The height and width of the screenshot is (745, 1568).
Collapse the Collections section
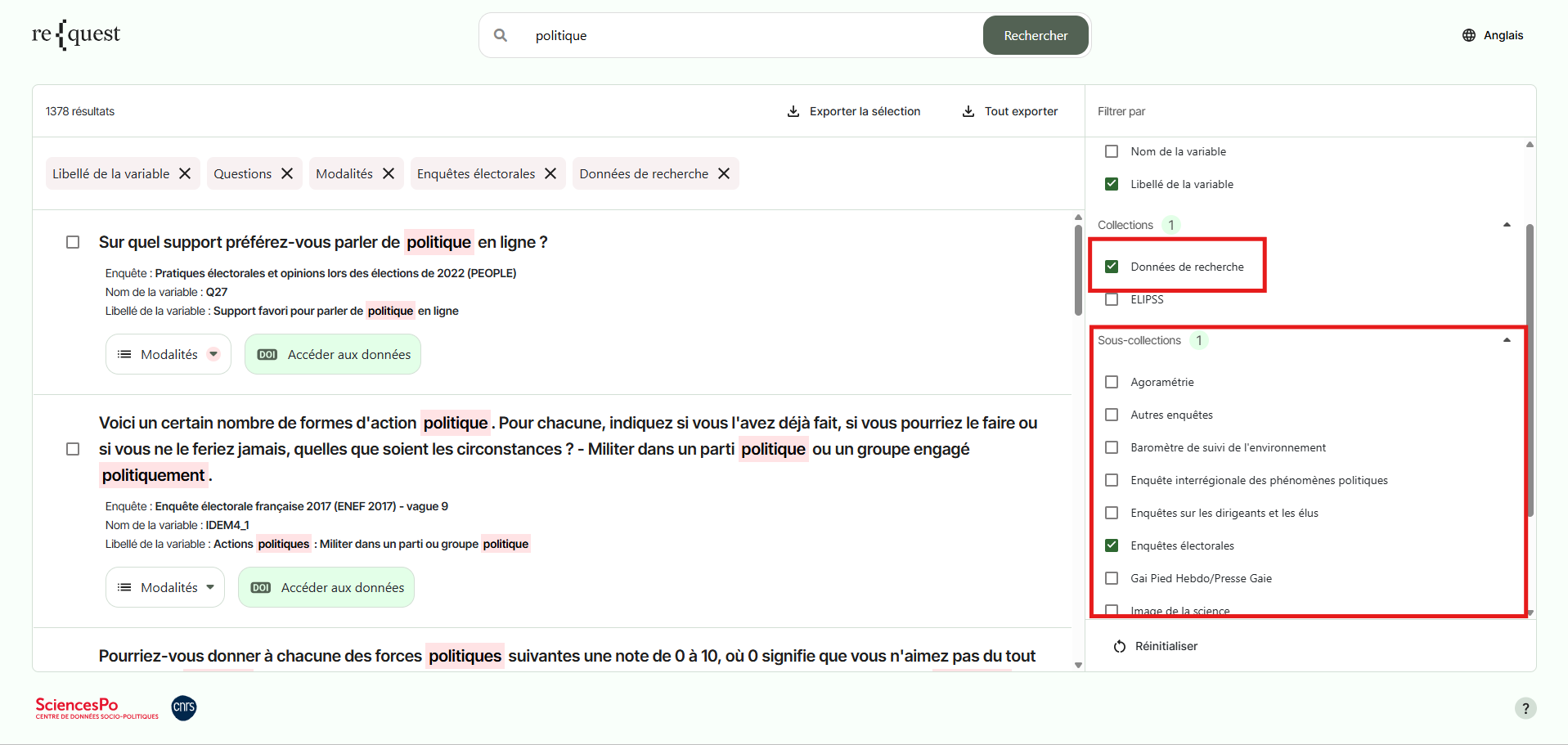pos(1506,225)
